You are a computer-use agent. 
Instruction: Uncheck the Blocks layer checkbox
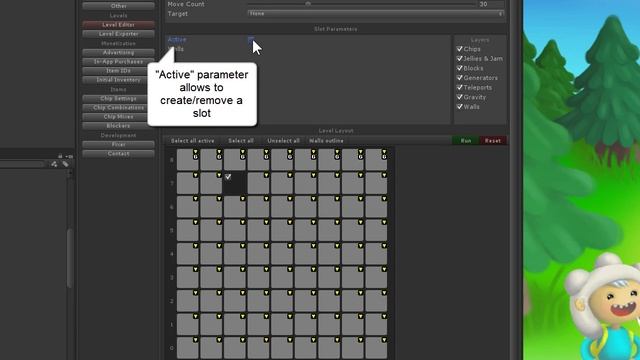click(x=460, y=68)
